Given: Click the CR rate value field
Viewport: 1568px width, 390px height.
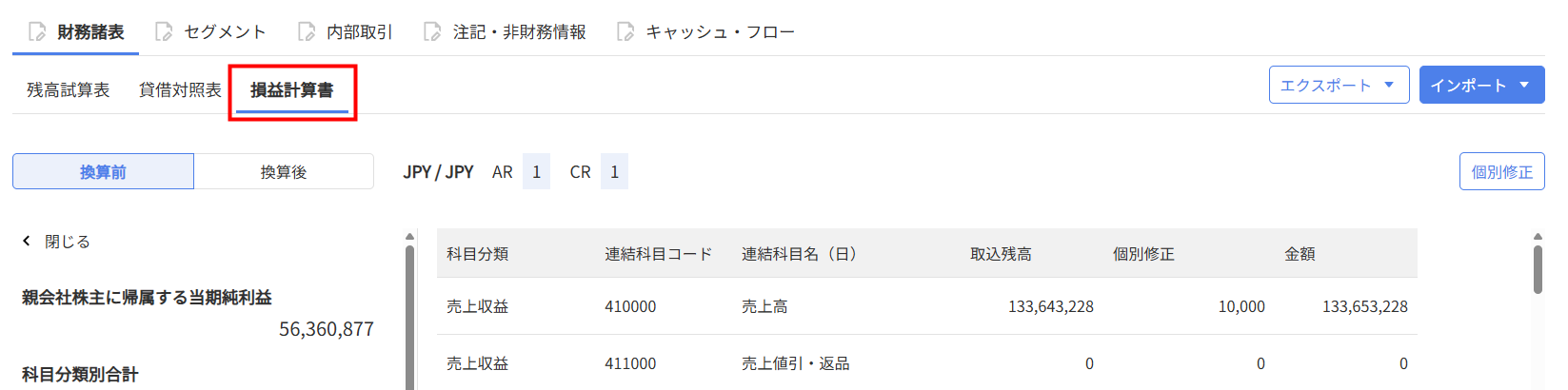Looking at the screenshot, I should coord(614,172).
